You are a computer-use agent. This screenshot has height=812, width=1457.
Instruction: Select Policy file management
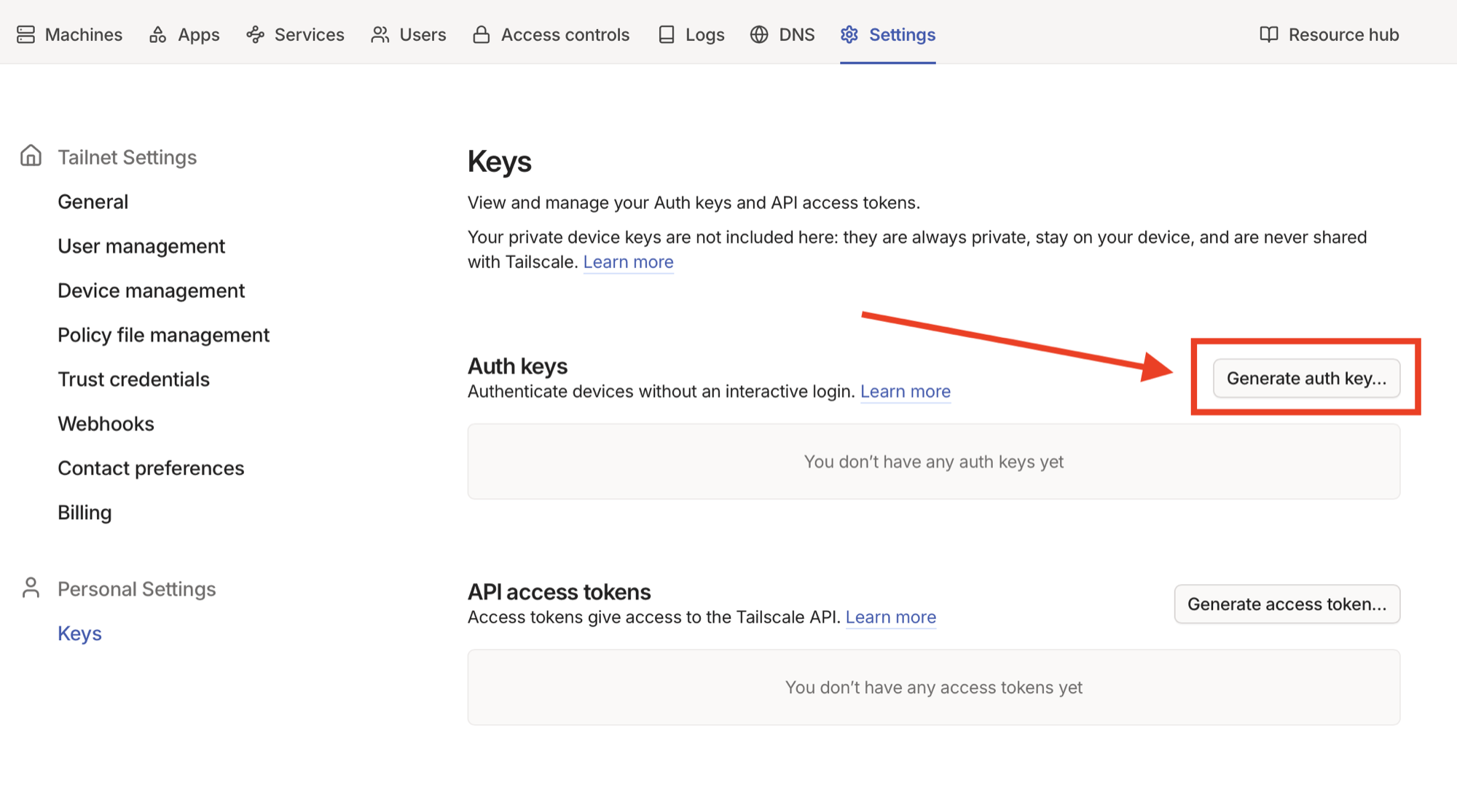pyautogui.click(x=164, y=335)
